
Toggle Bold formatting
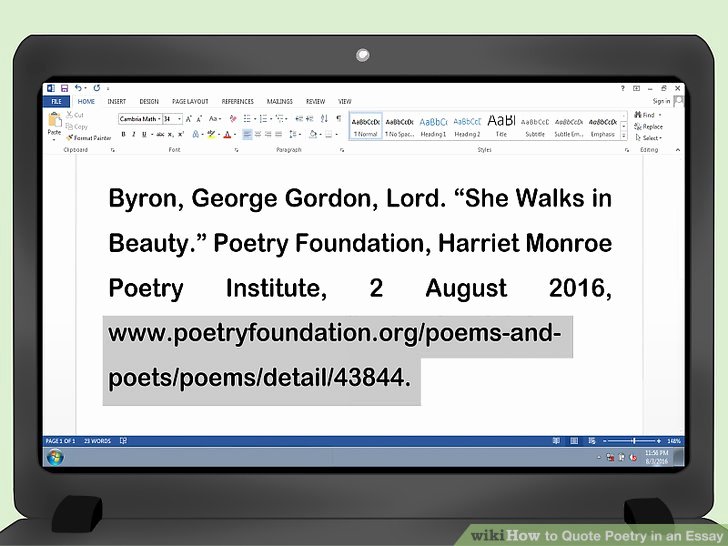click(123, 134)
